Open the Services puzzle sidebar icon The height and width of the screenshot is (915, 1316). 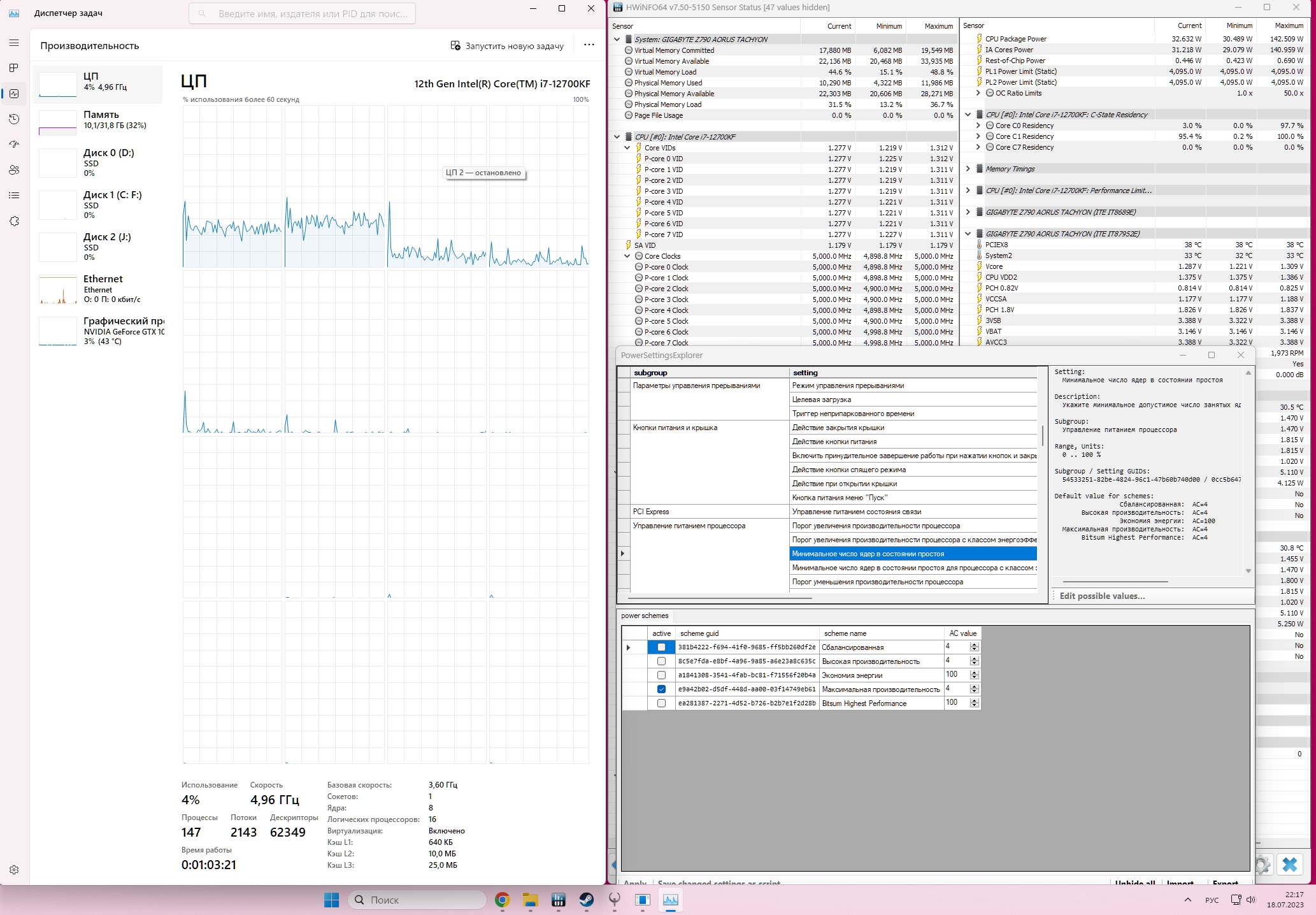point(14,221)
